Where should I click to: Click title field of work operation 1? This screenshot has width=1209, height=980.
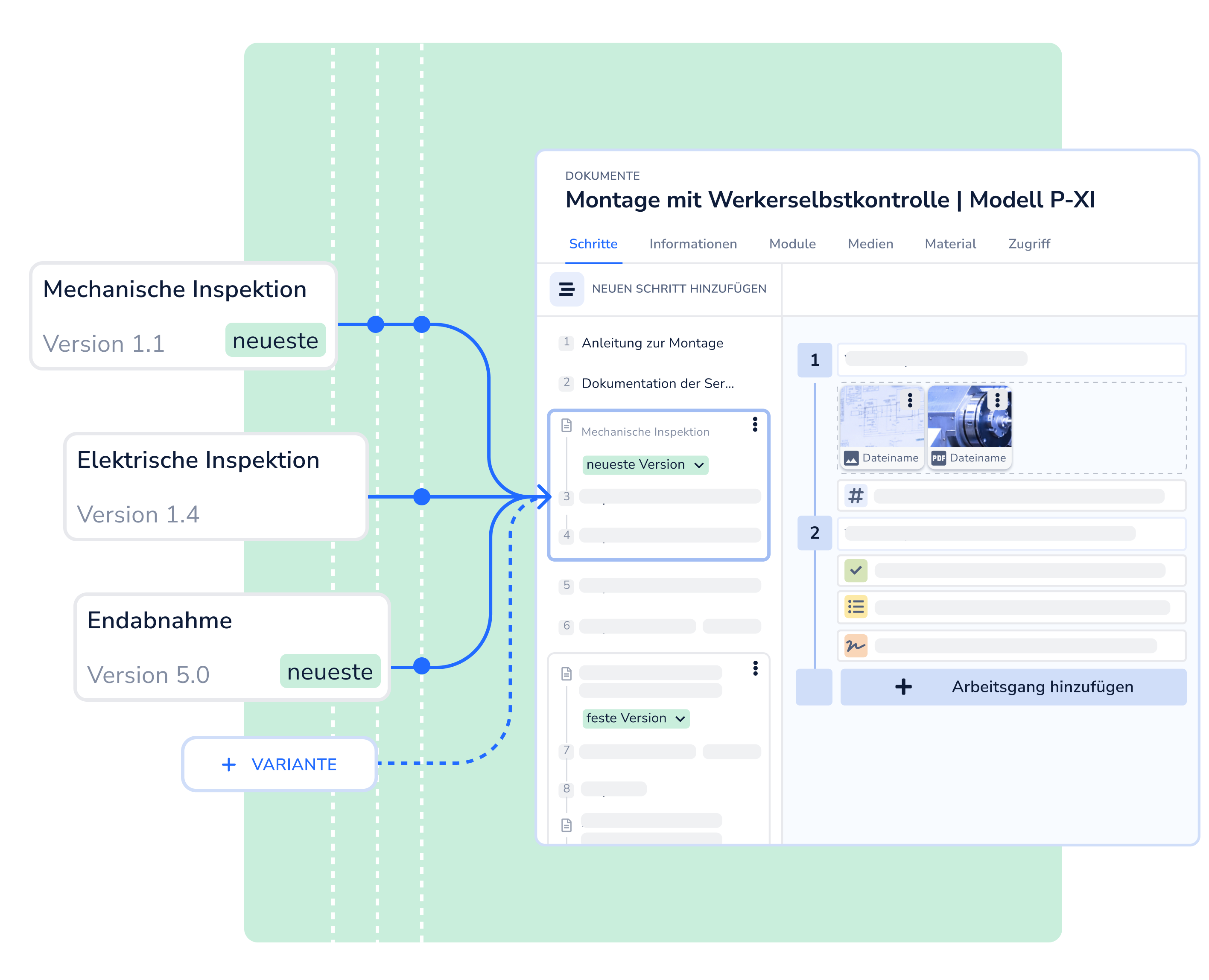coord(1011,359)
